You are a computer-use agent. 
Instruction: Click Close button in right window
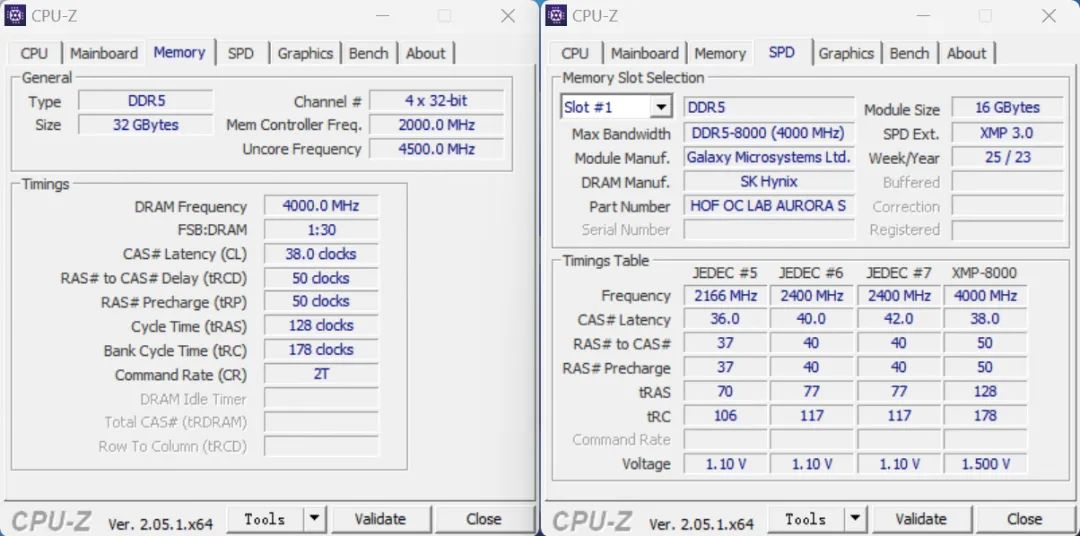coord(1024,519)
